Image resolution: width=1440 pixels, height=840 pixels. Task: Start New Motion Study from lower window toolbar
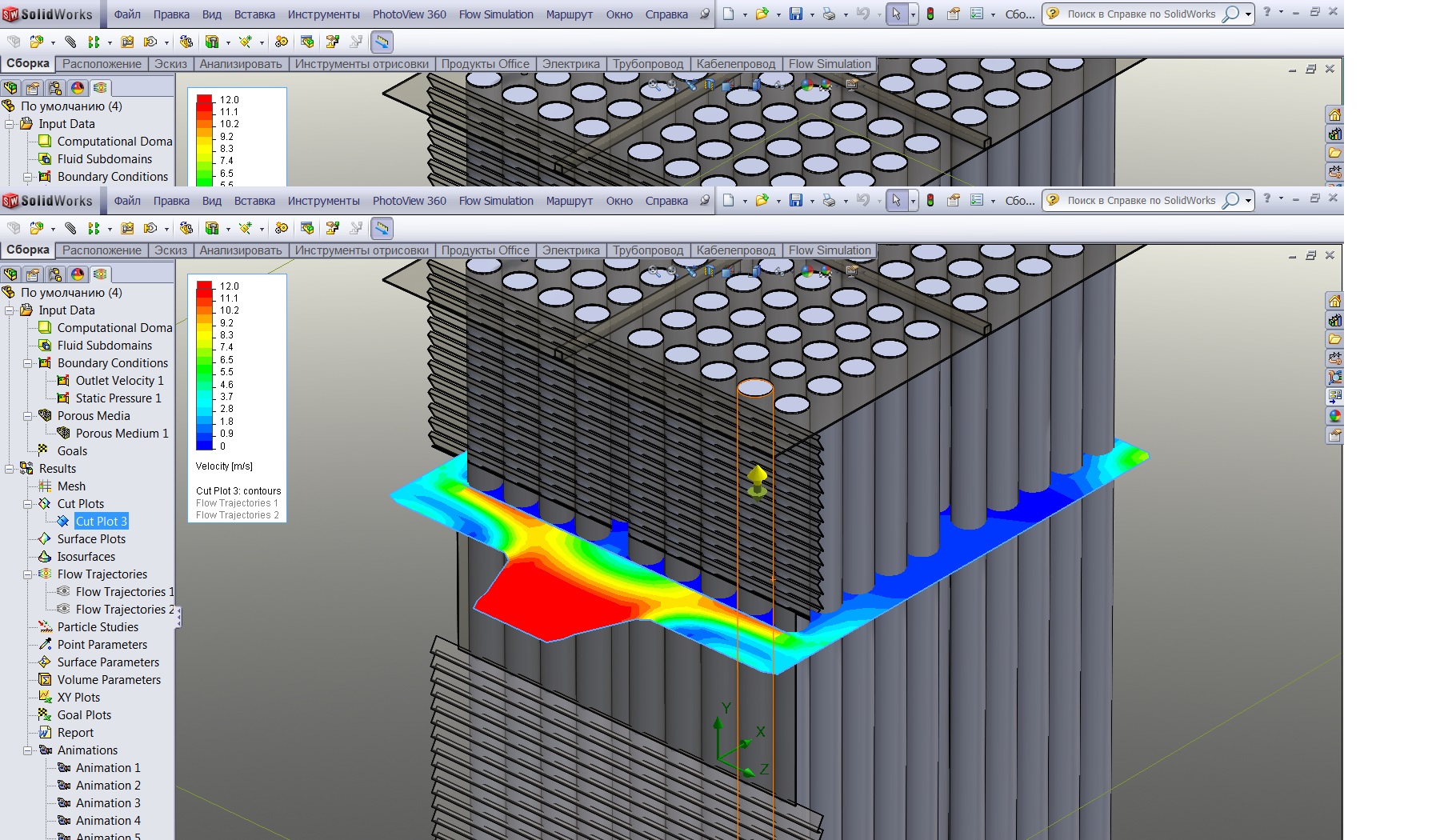(282, 228)
